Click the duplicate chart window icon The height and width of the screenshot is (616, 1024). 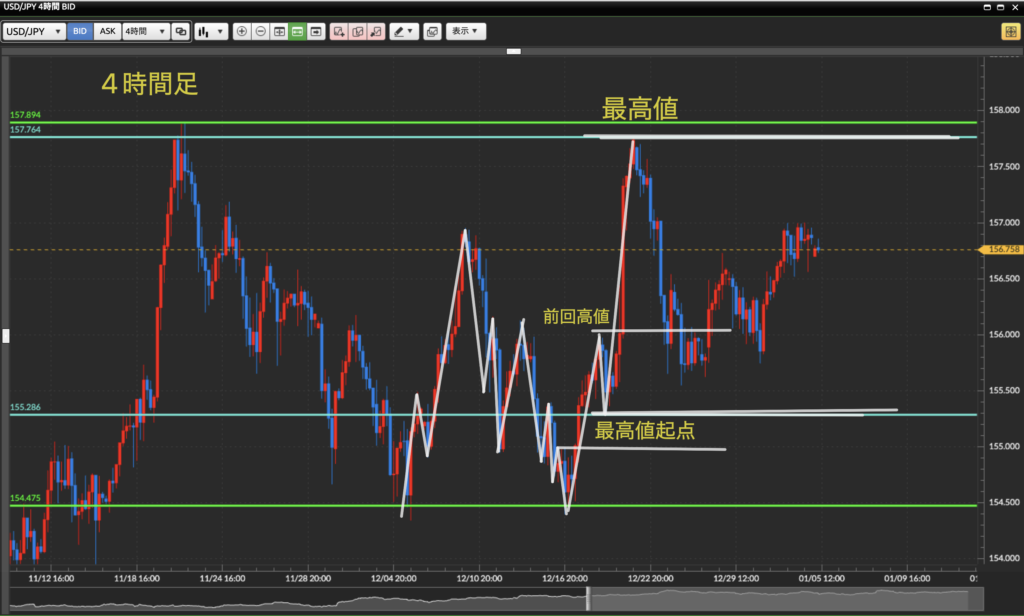pyautogui.click(x=181, y=31)
